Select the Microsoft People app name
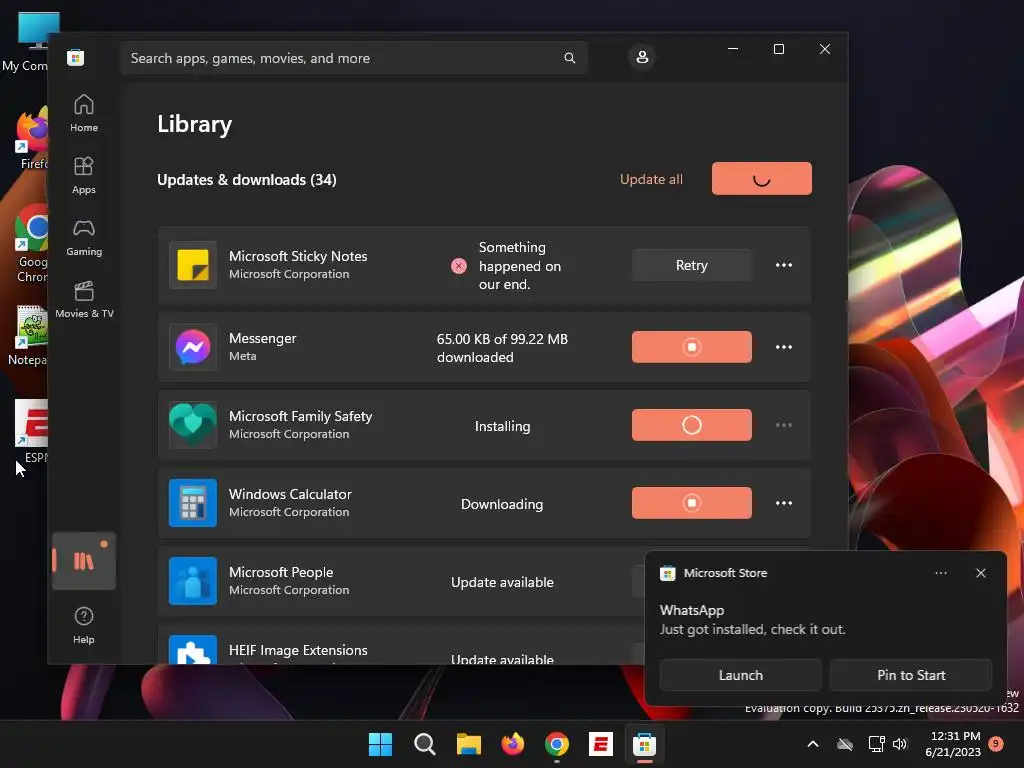Screen dimensions: 1024x768 281,572
